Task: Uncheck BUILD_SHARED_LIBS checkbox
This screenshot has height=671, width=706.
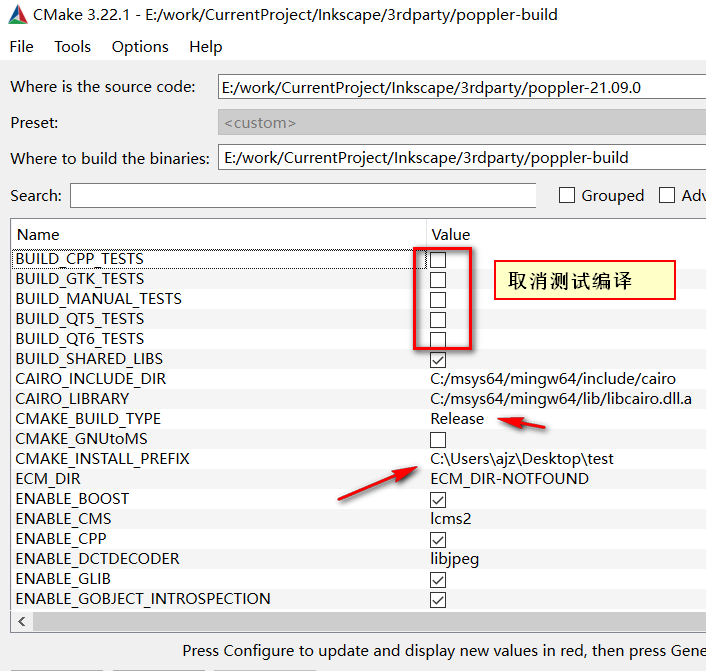Action: 438,360
